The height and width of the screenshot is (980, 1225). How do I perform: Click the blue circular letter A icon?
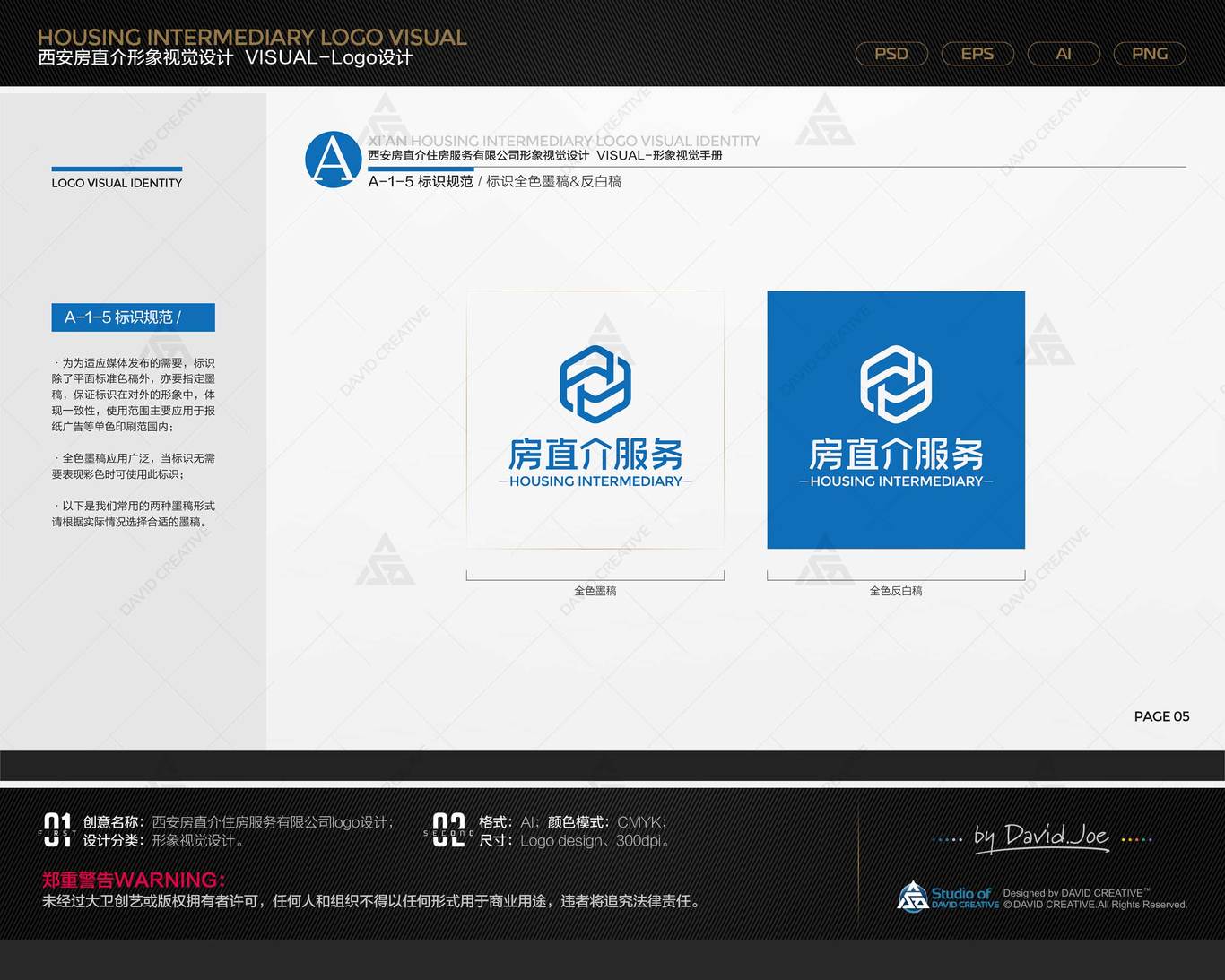(334, 160)
